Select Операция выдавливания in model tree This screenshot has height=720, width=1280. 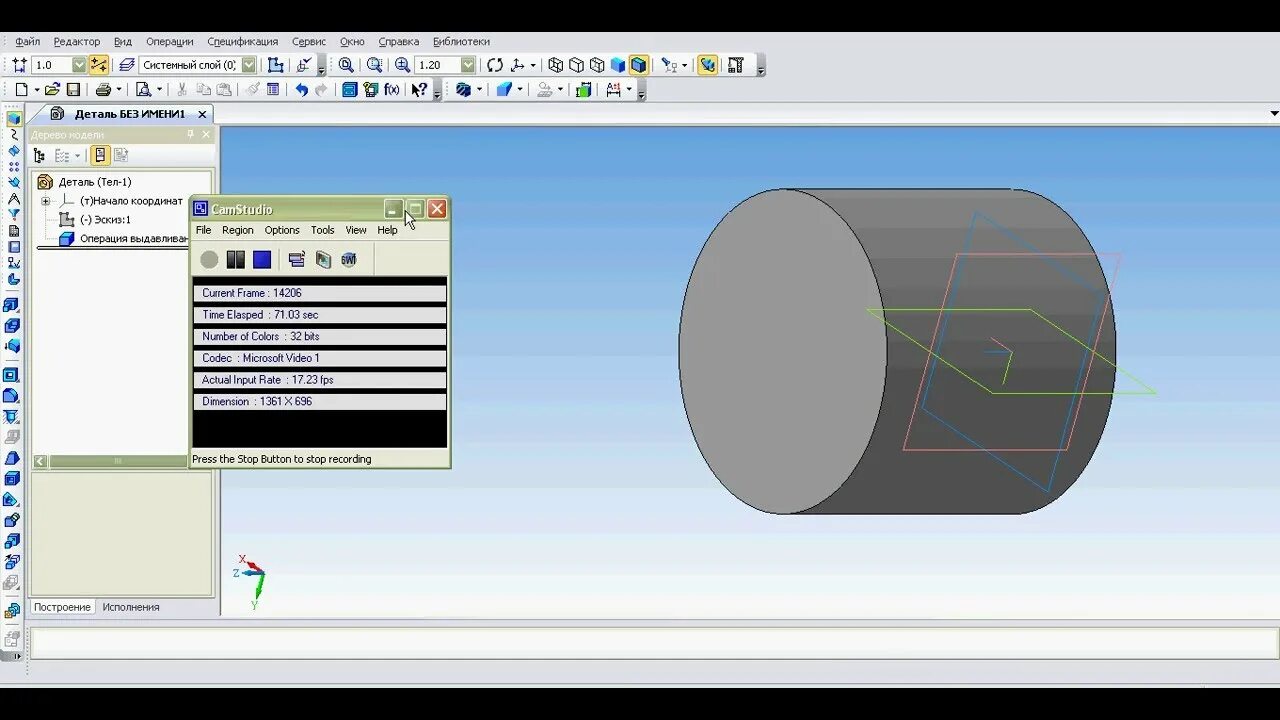coord(134,238)
